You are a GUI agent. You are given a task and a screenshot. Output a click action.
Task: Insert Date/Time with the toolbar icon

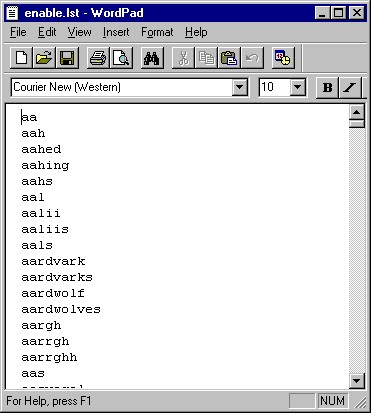point(283,58)
